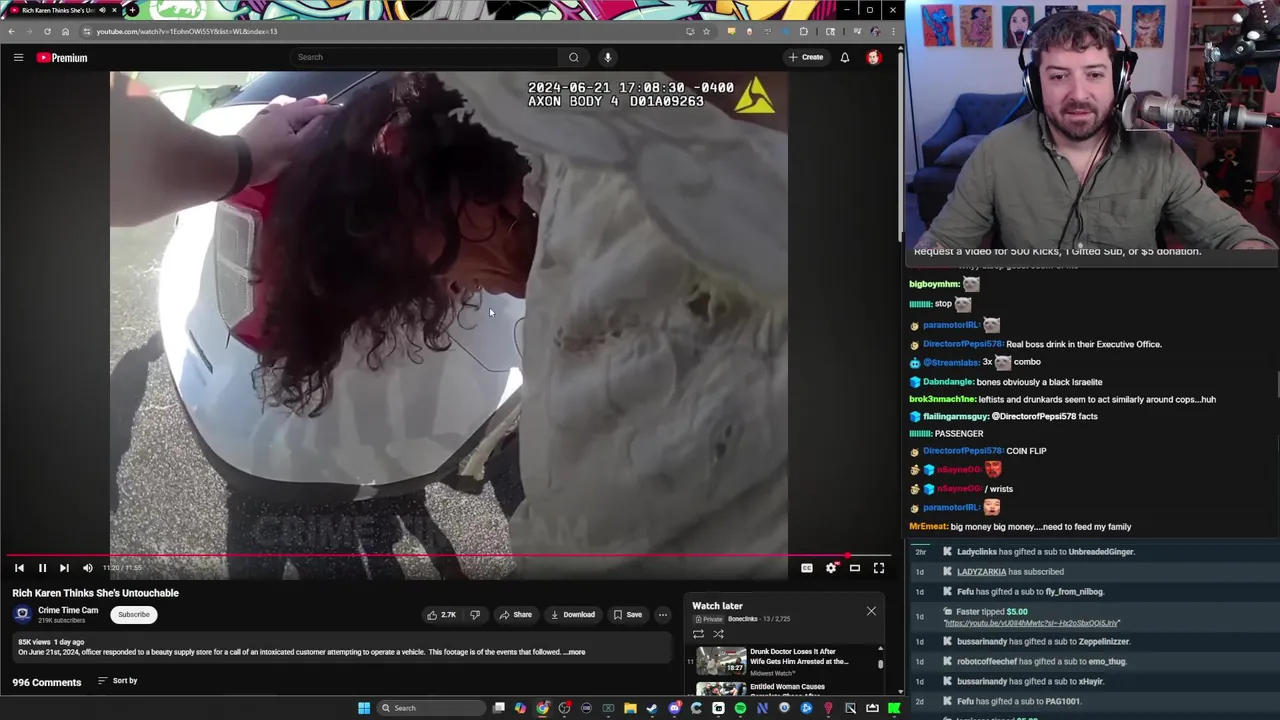Viewport: 1280px width, 720px height.
Task: Open the comments Sort by menu
Action: [118, 681]
